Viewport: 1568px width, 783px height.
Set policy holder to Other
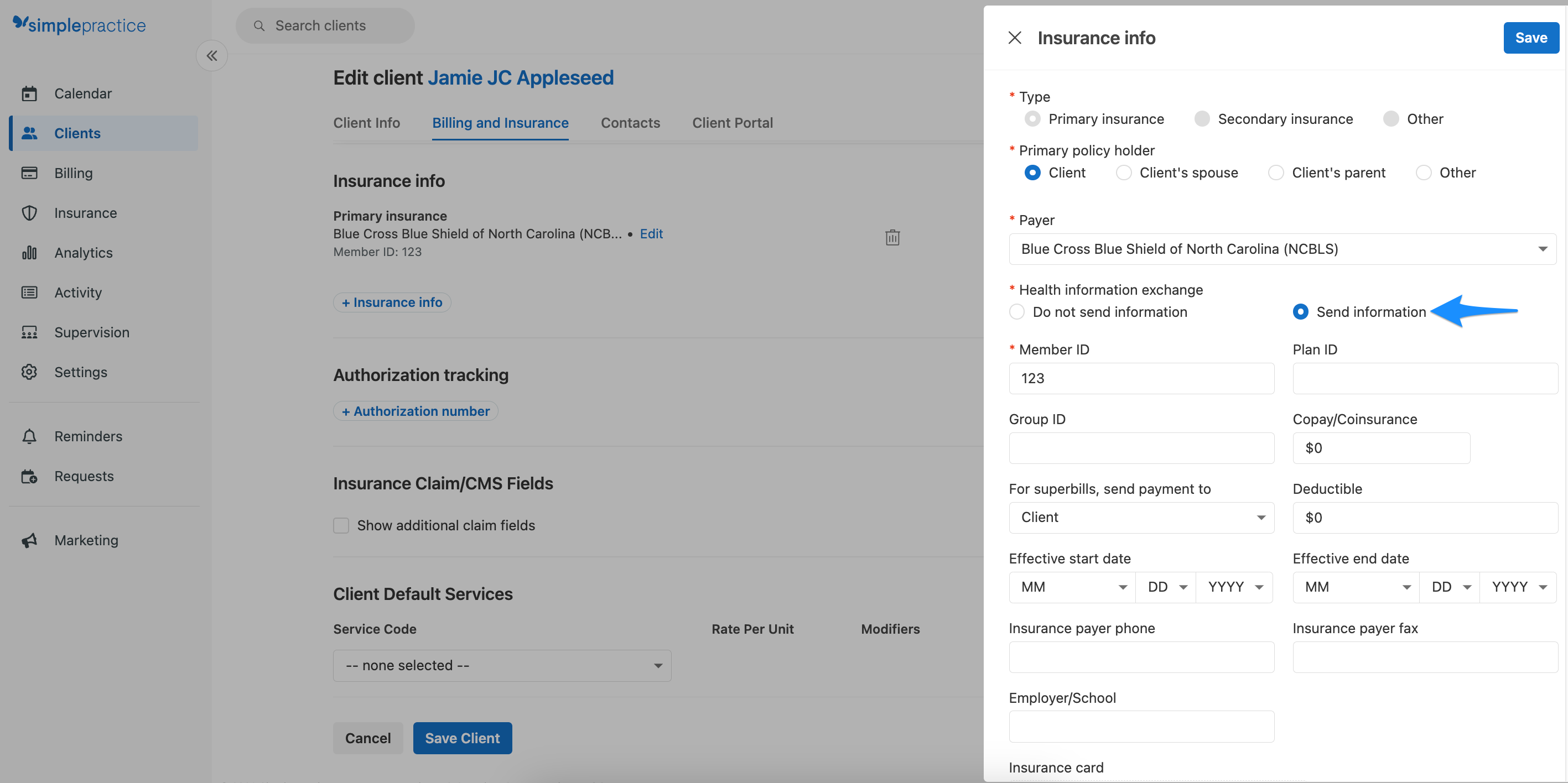click(1424, 173)
